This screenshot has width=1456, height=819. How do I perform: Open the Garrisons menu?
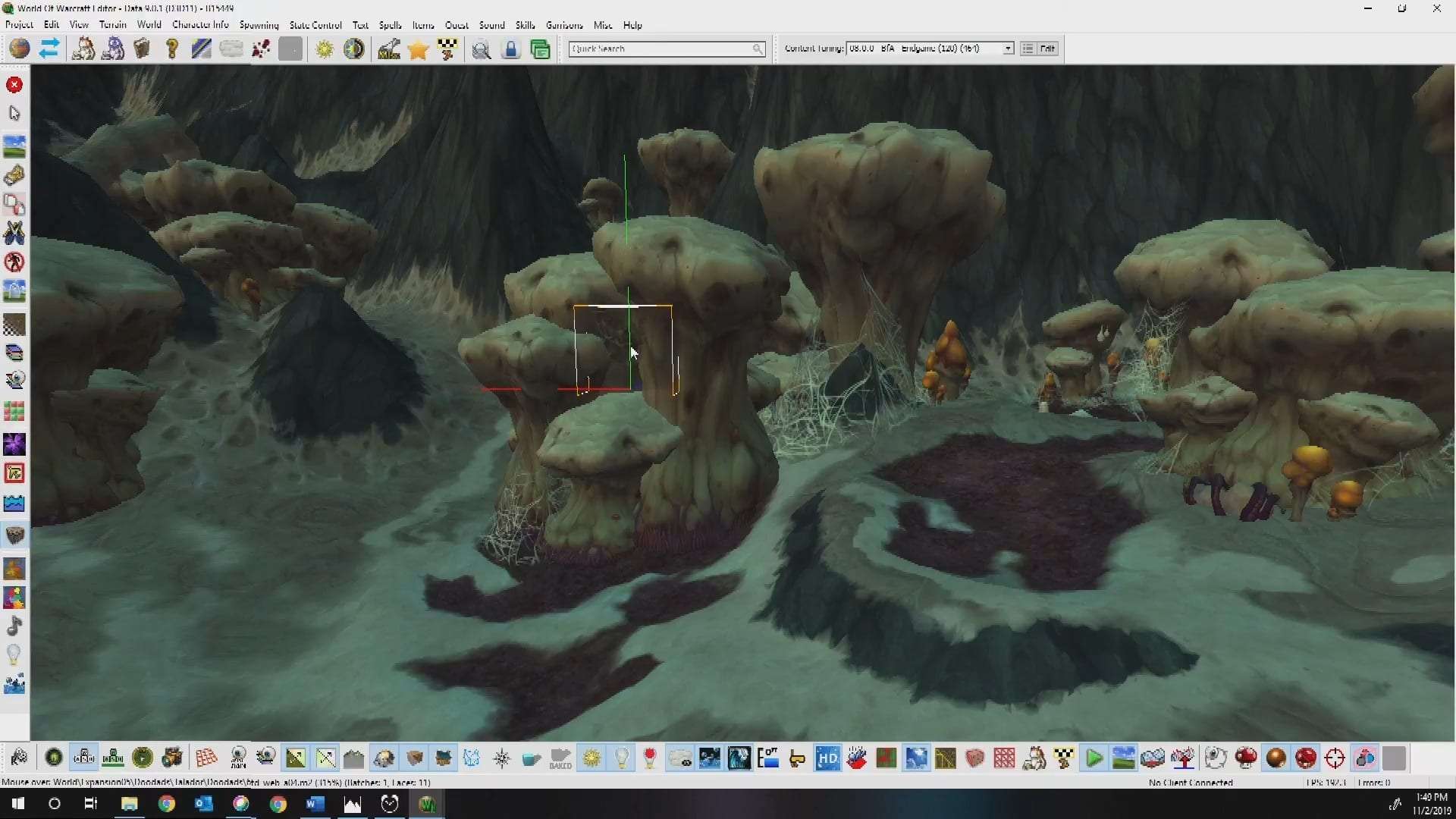[564, 25]
